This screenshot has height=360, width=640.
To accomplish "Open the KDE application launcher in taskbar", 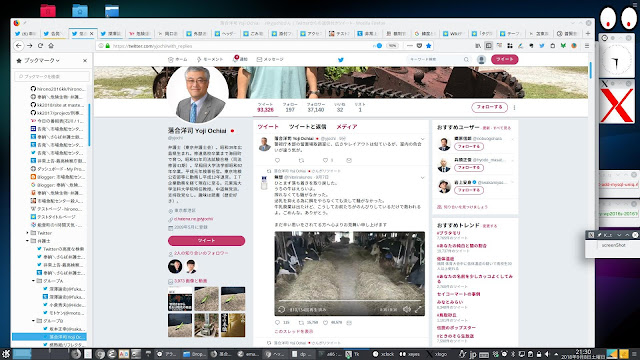I will pos(5,353).
